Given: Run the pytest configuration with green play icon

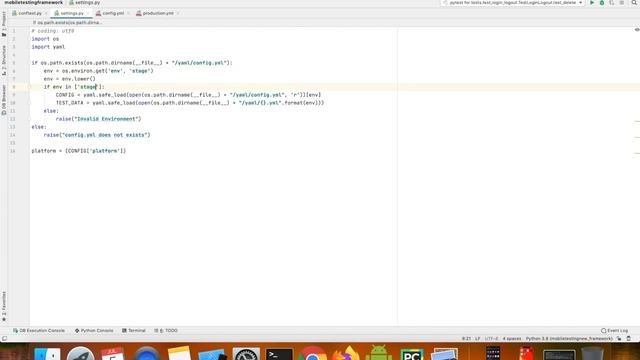Looking at the screenshot, I should coord(592,2).
